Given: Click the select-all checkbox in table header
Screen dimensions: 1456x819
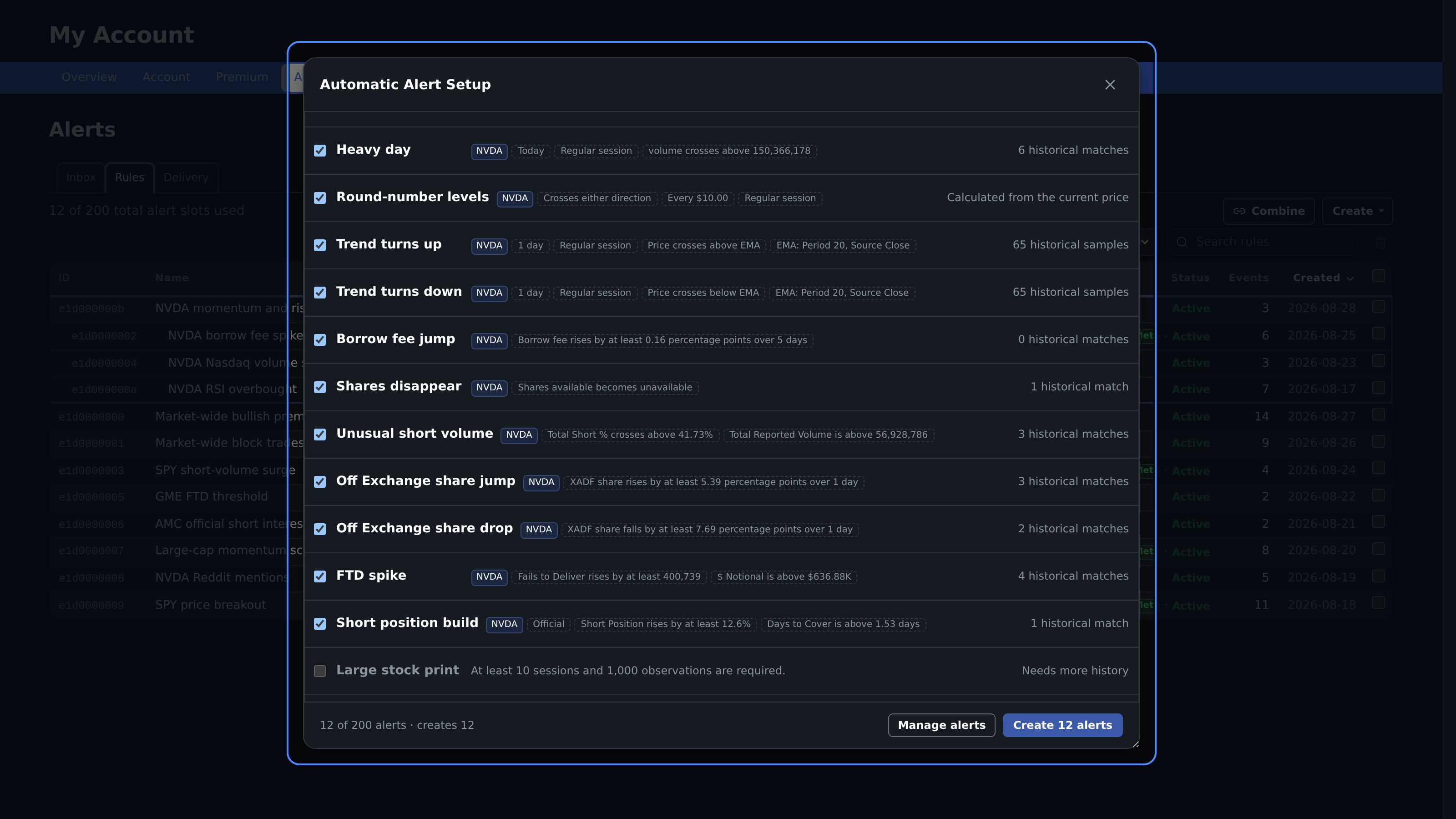Looking at the screenshot, I should click(1379, 276).
